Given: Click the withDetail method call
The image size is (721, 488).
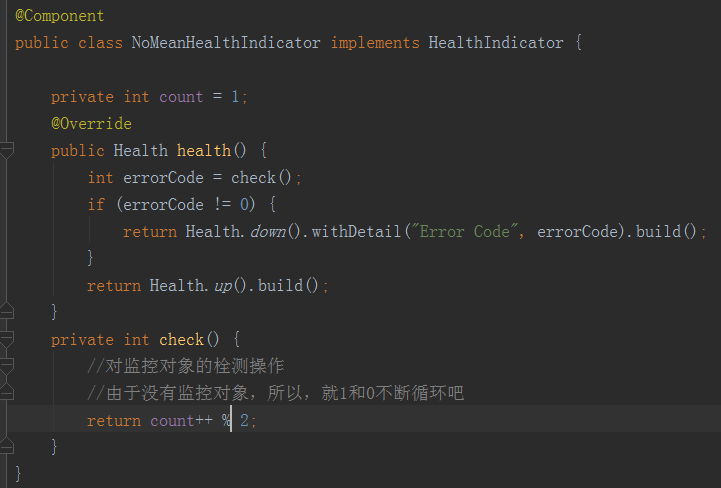Looking at the screenshot, I should (356, 231).
